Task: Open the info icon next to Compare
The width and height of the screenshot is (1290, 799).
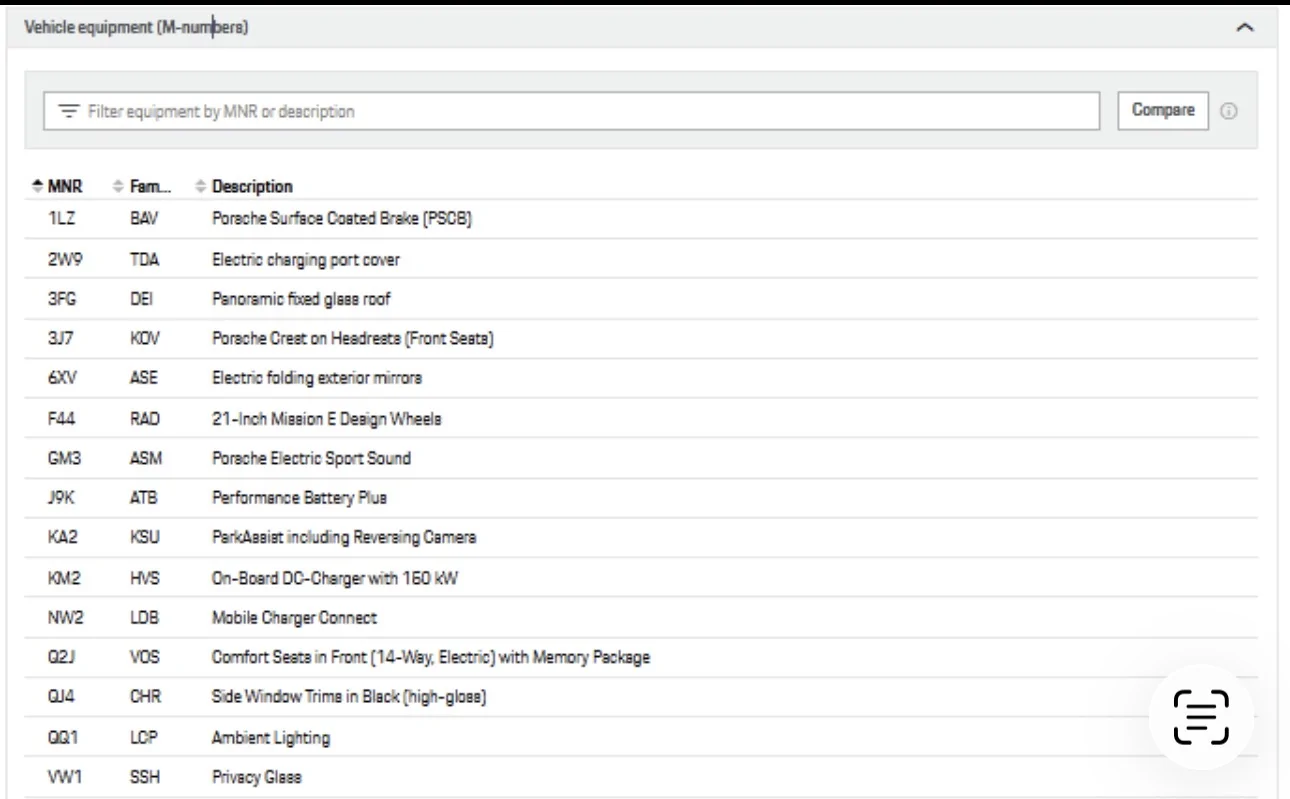Action: (1228, 111)
